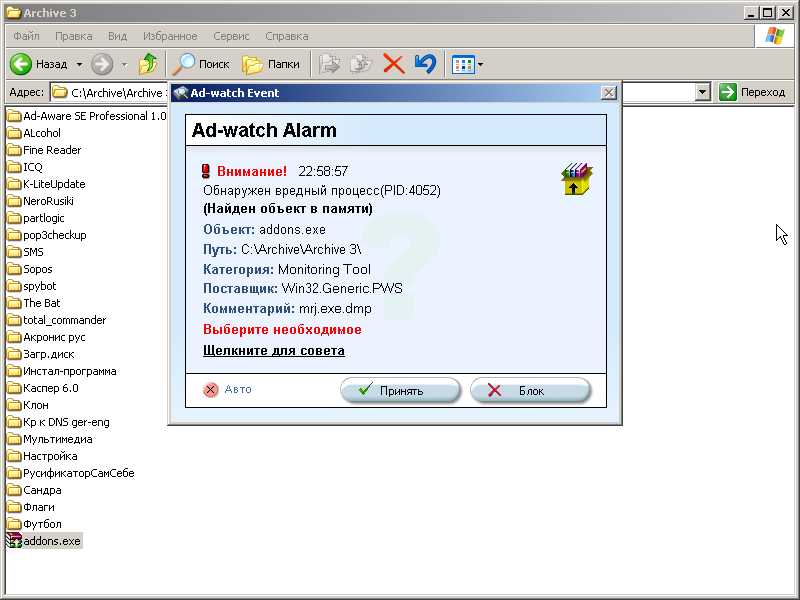Click the red alarm siren icon

[x=206, y=171]
